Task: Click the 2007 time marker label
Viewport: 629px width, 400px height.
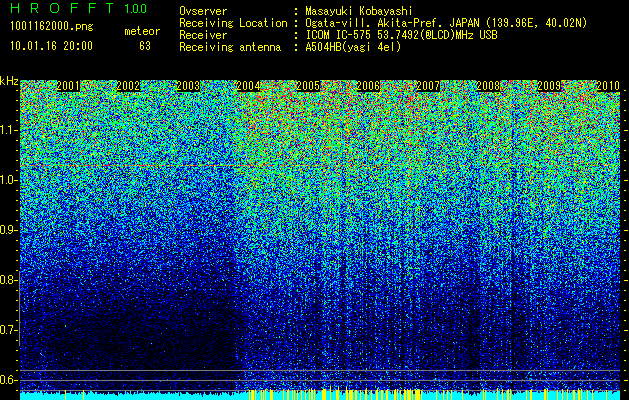Action: [x=428, y=86]
